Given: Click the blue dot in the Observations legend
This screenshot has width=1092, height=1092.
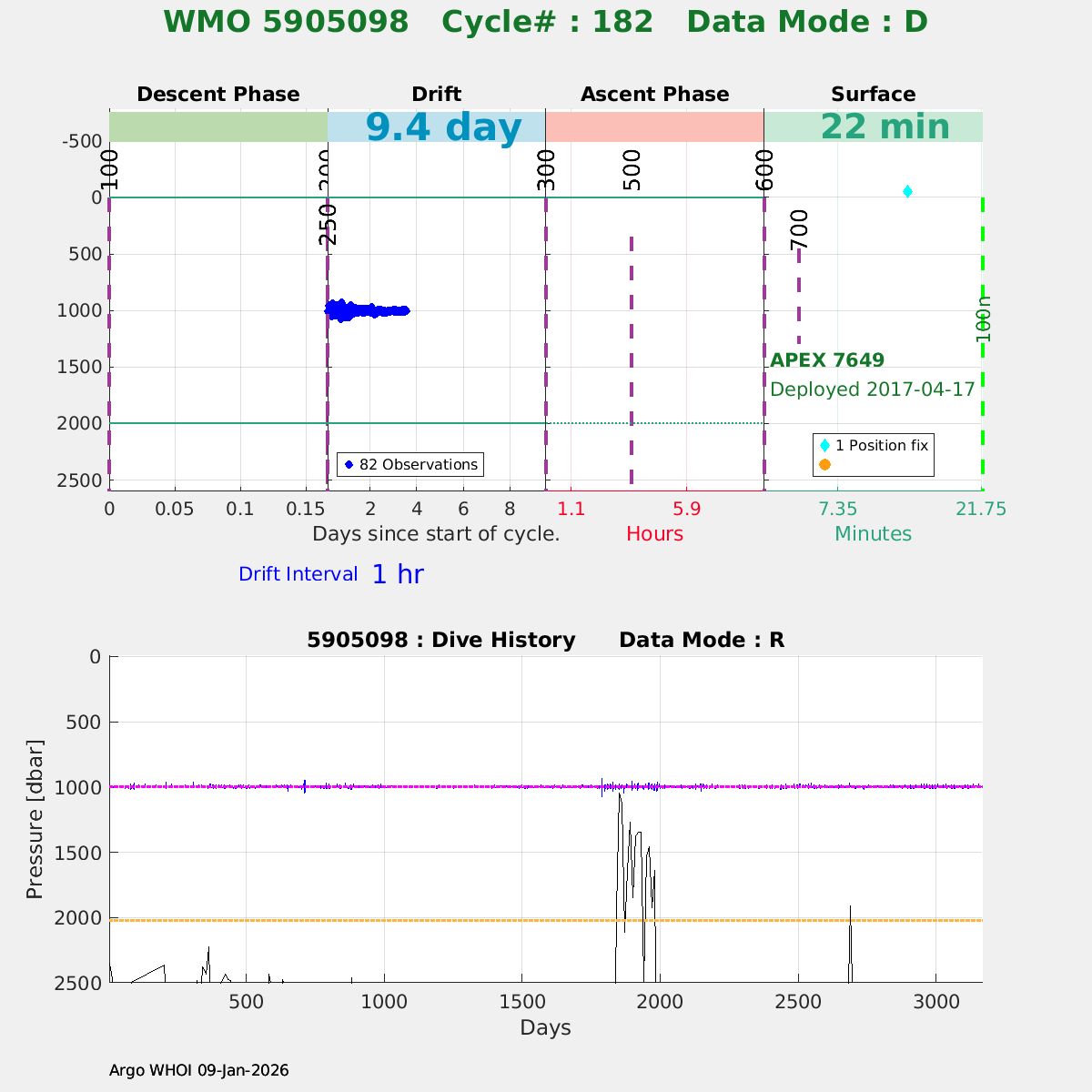Looking at the screenshot, I should click(x=349, y=465).
